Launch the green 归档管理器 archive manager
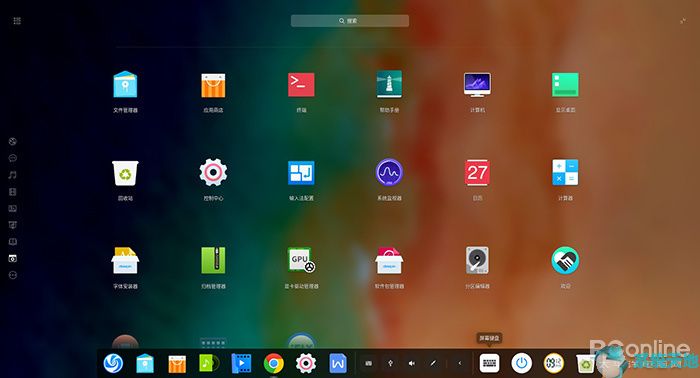This screenshot has height=378, width=700. 213,260
